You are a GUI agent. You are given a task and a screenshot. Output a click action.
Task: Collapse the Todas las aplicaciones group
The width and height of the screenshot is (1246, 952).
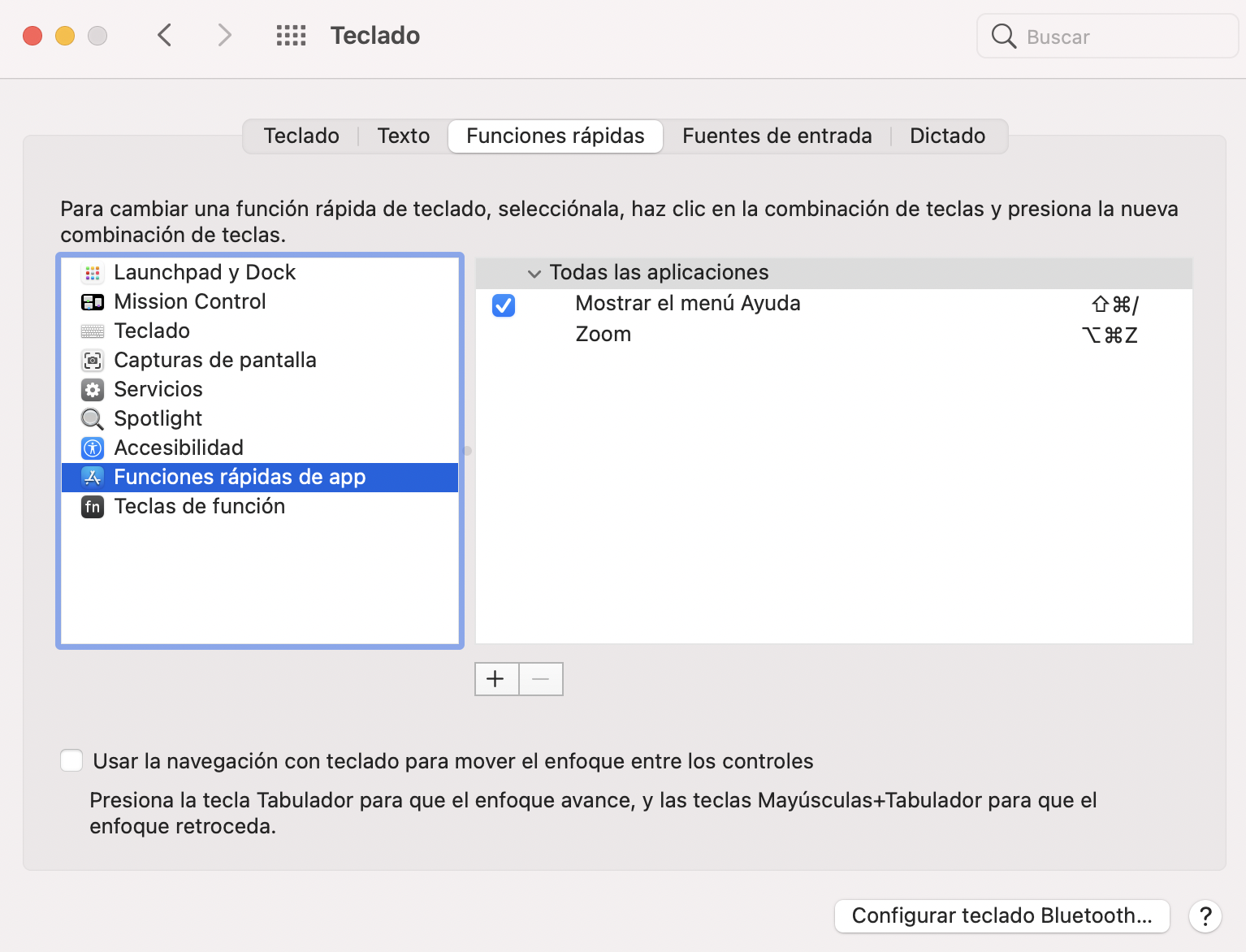tap(534, 274)
